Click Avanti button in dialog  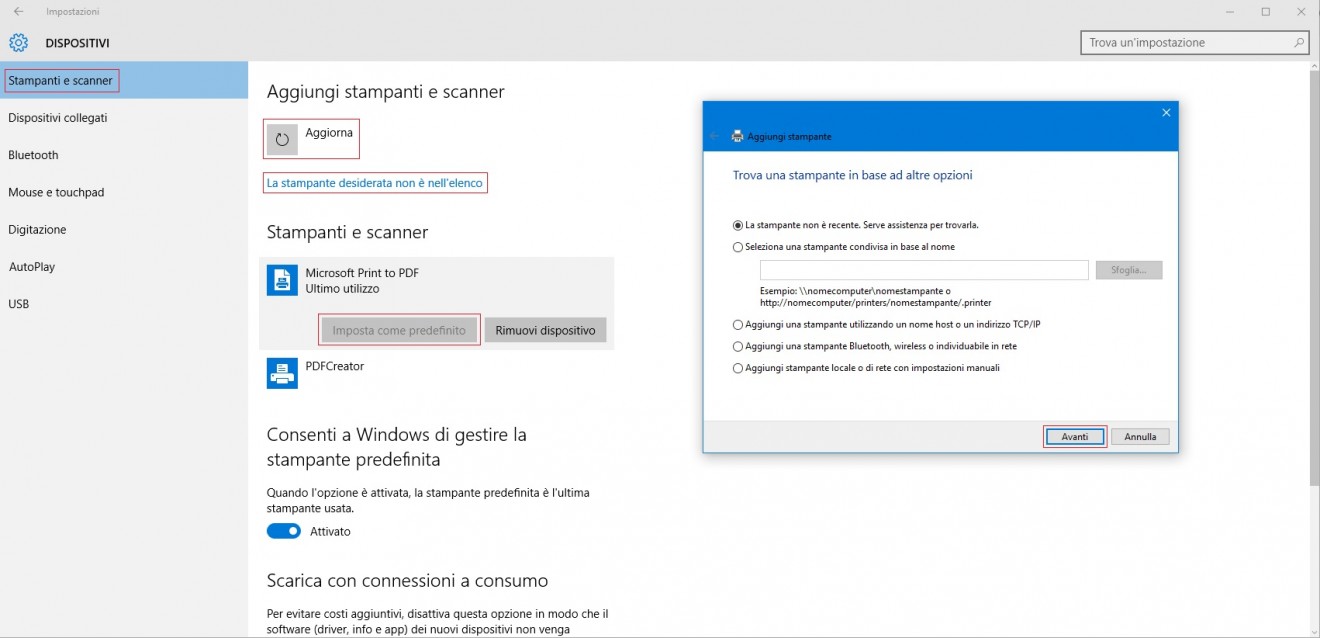[1075, 437]
